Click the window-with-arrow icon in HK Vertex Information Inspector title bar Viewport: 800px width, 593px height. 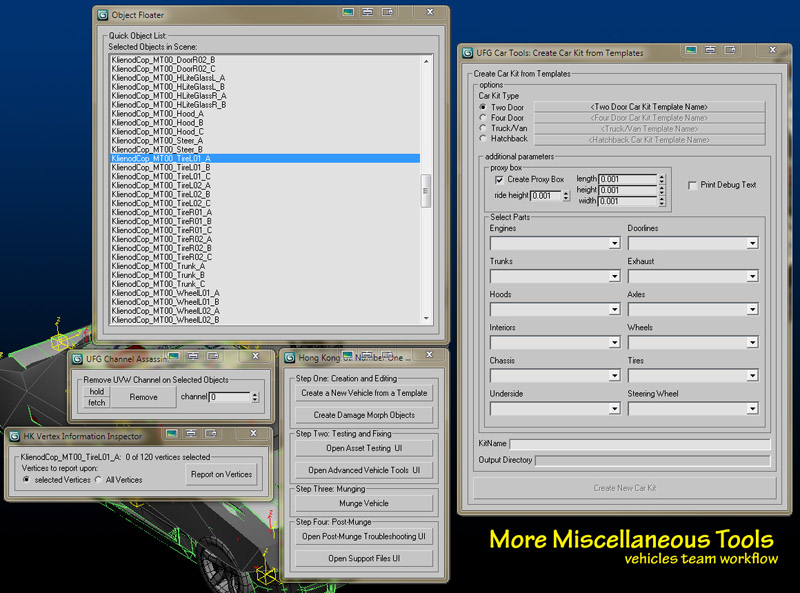(x=211, y=433)
